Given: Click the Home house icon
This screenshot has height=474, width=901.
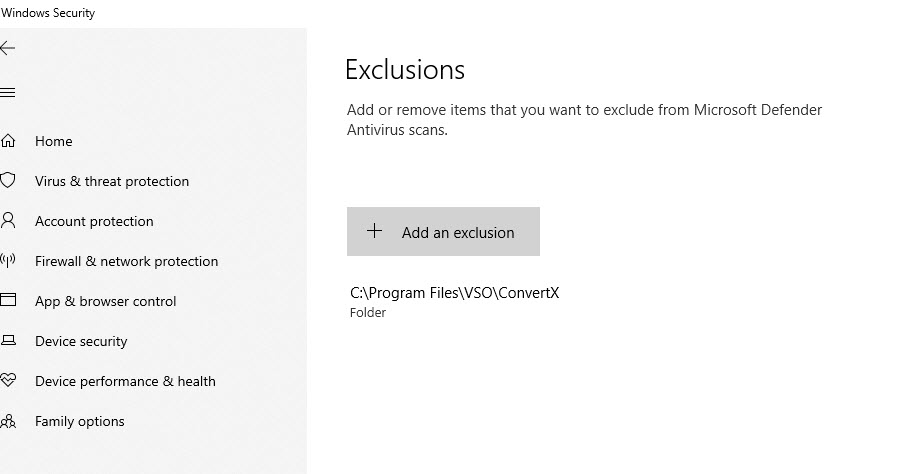Looking at the screenshot, I should tap(7, 141).
